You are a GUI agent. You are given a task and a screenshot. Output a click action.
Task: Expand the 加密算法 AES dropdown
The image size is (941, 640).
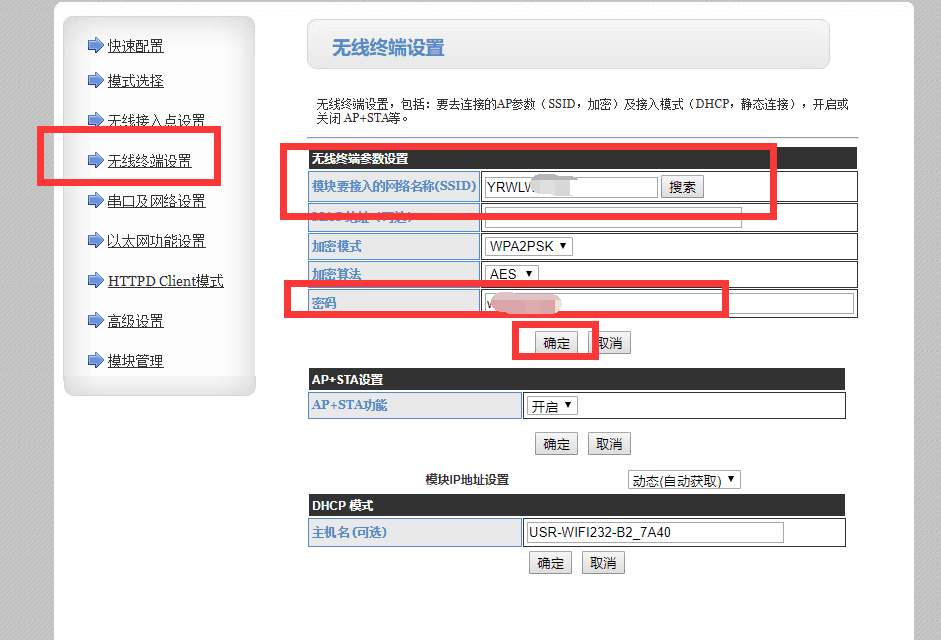tap(512, 273)
